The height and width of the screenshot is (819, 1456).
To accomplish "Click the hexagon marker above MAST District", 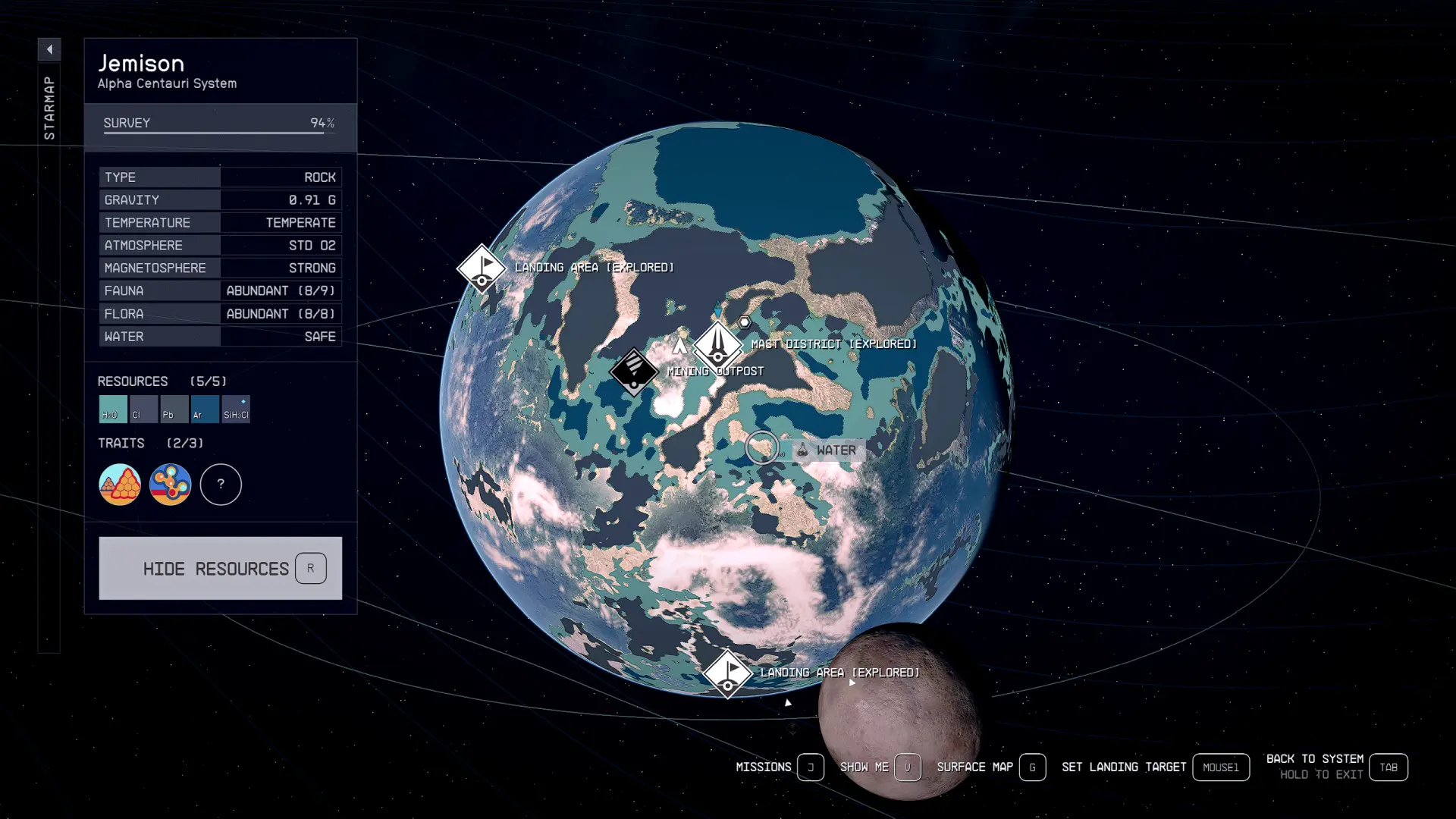I will coord(745,322).
